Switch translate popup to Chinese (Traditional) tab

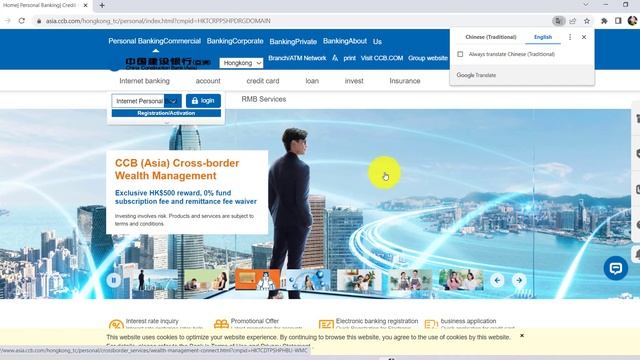[x=491, y=37]
